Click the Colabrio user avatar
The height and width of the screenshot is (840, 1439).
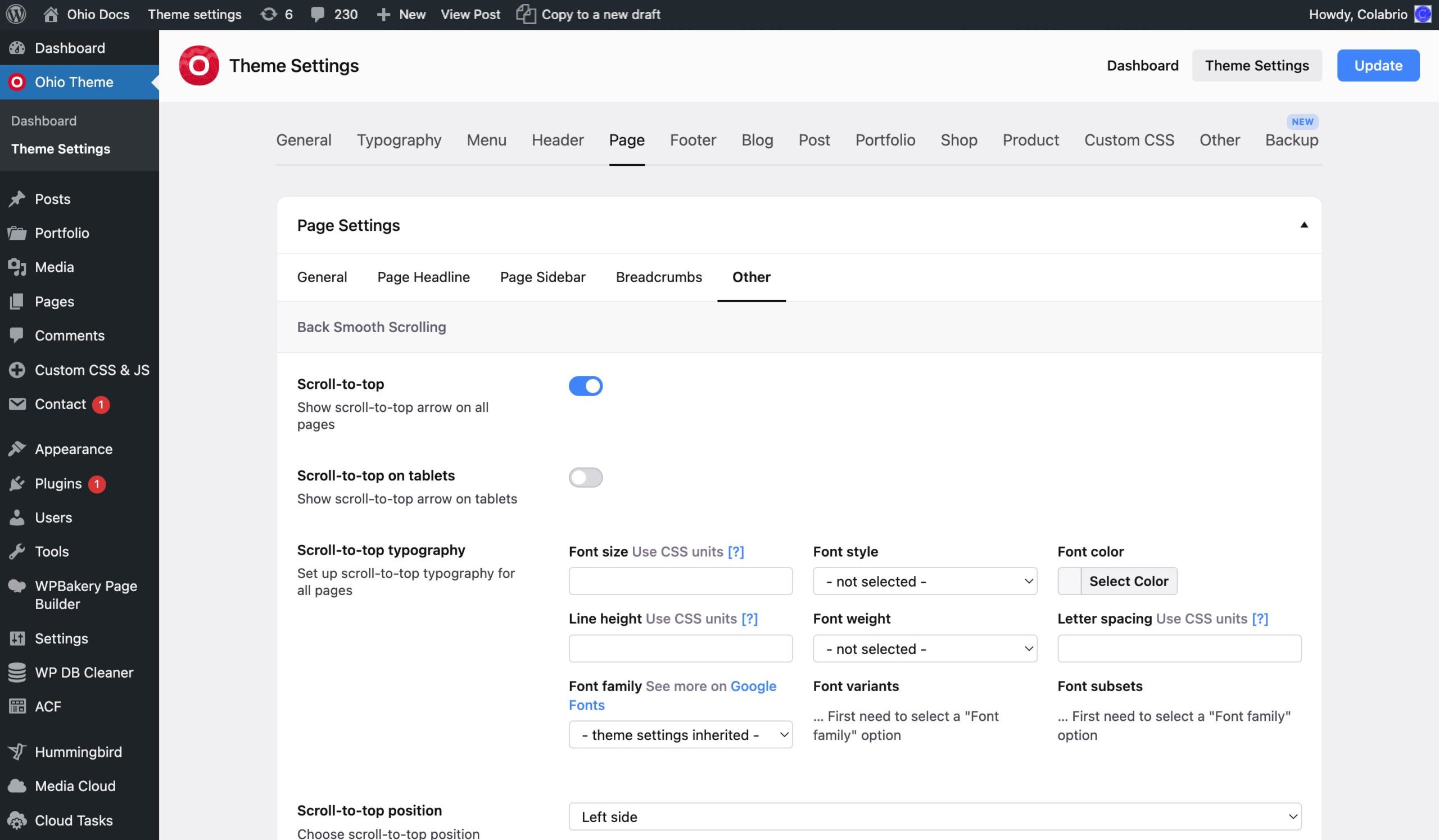pos(1423,14)
